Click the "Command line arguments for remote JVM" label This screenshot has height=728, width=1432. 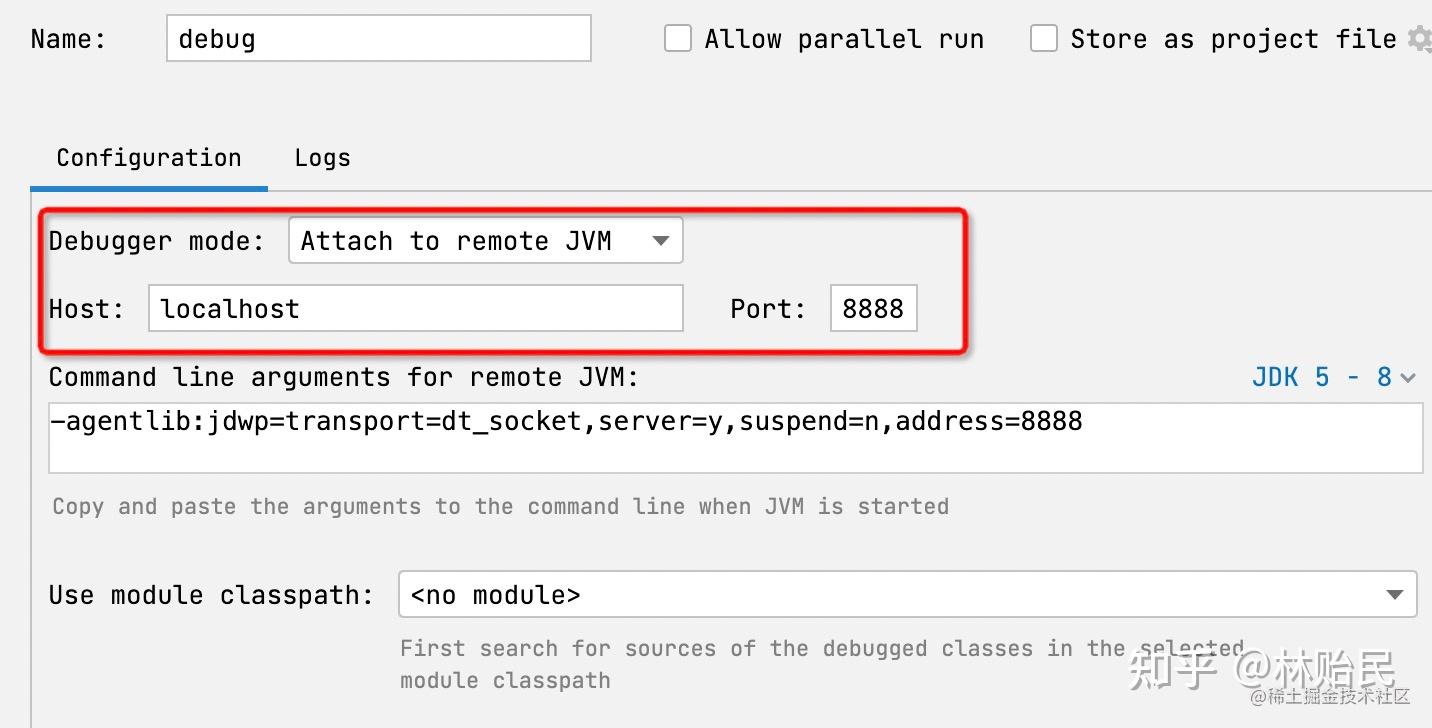[x=343, y=377]
